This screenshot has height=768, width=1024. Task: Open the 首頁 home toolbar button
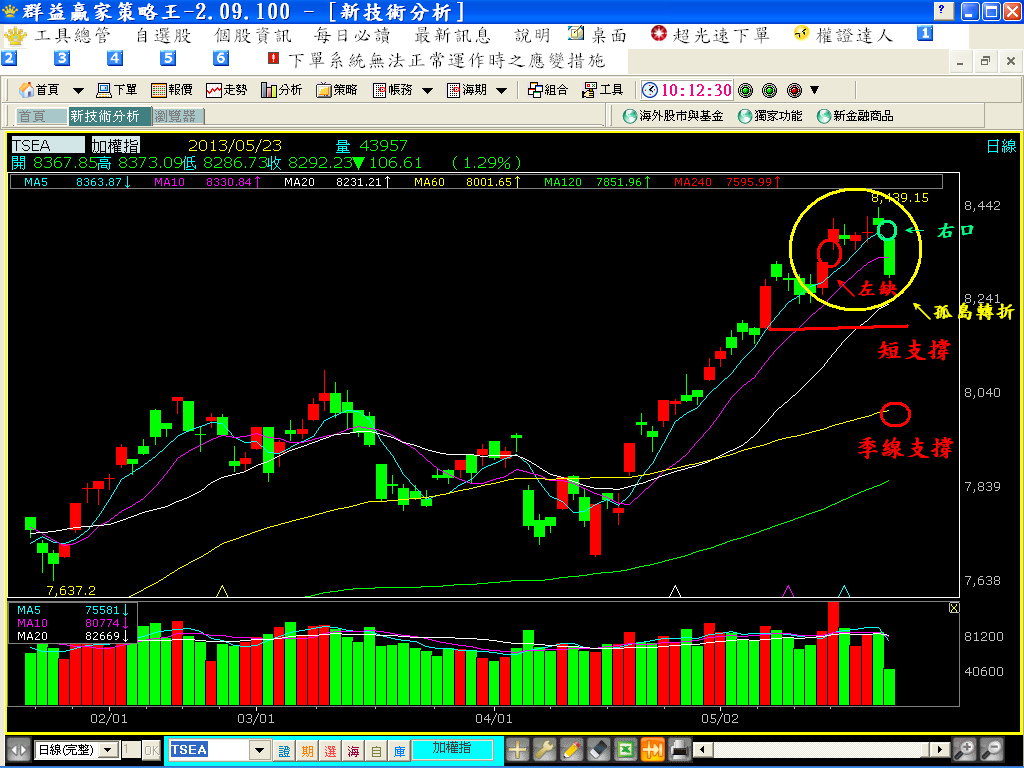point(39,90)
